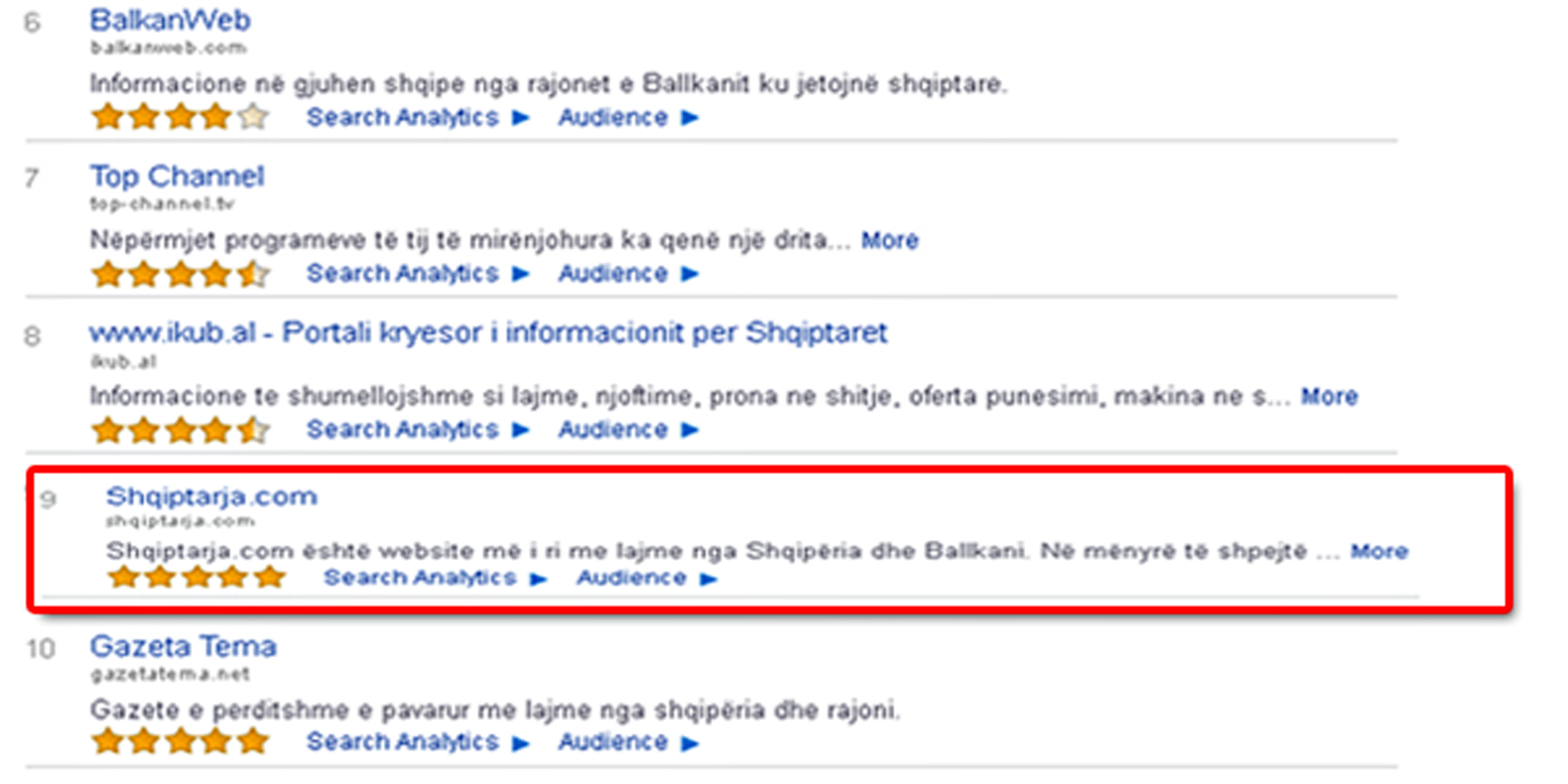Click More on ikub.al description
The height and width of the screenshot is (784, 1568).
tap(1330, 396)
